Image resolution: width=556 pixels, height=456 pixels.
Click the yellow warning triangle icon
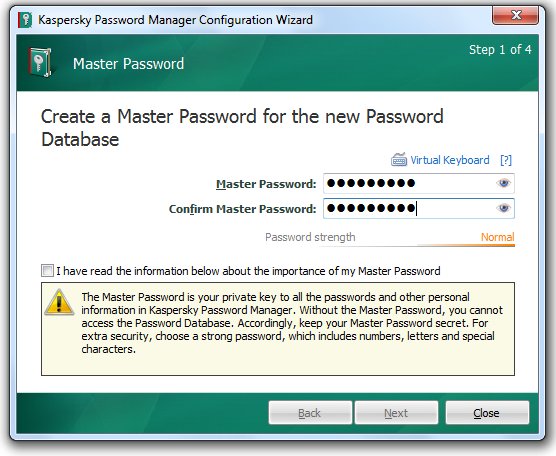click(59, 303)
